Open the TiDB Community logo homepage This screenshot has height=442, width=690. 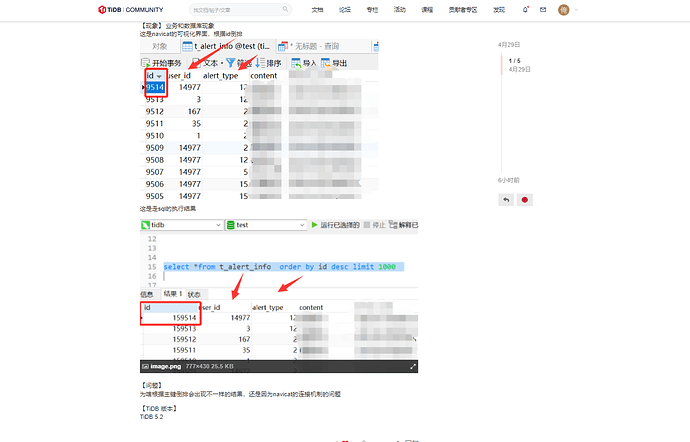pos(131,9)
